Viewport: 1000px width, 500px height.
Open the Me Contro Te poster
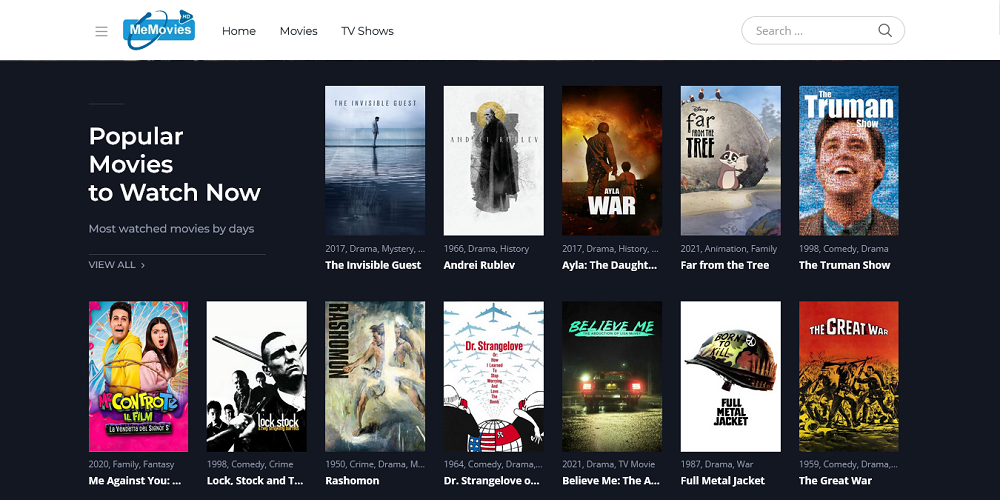coord(138,376)
